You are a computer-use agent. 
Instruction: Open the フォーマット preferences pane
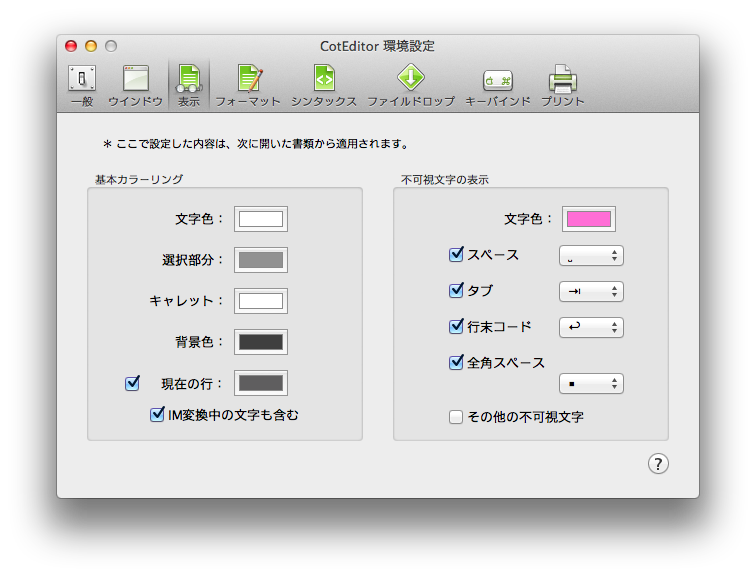[248, 85]
